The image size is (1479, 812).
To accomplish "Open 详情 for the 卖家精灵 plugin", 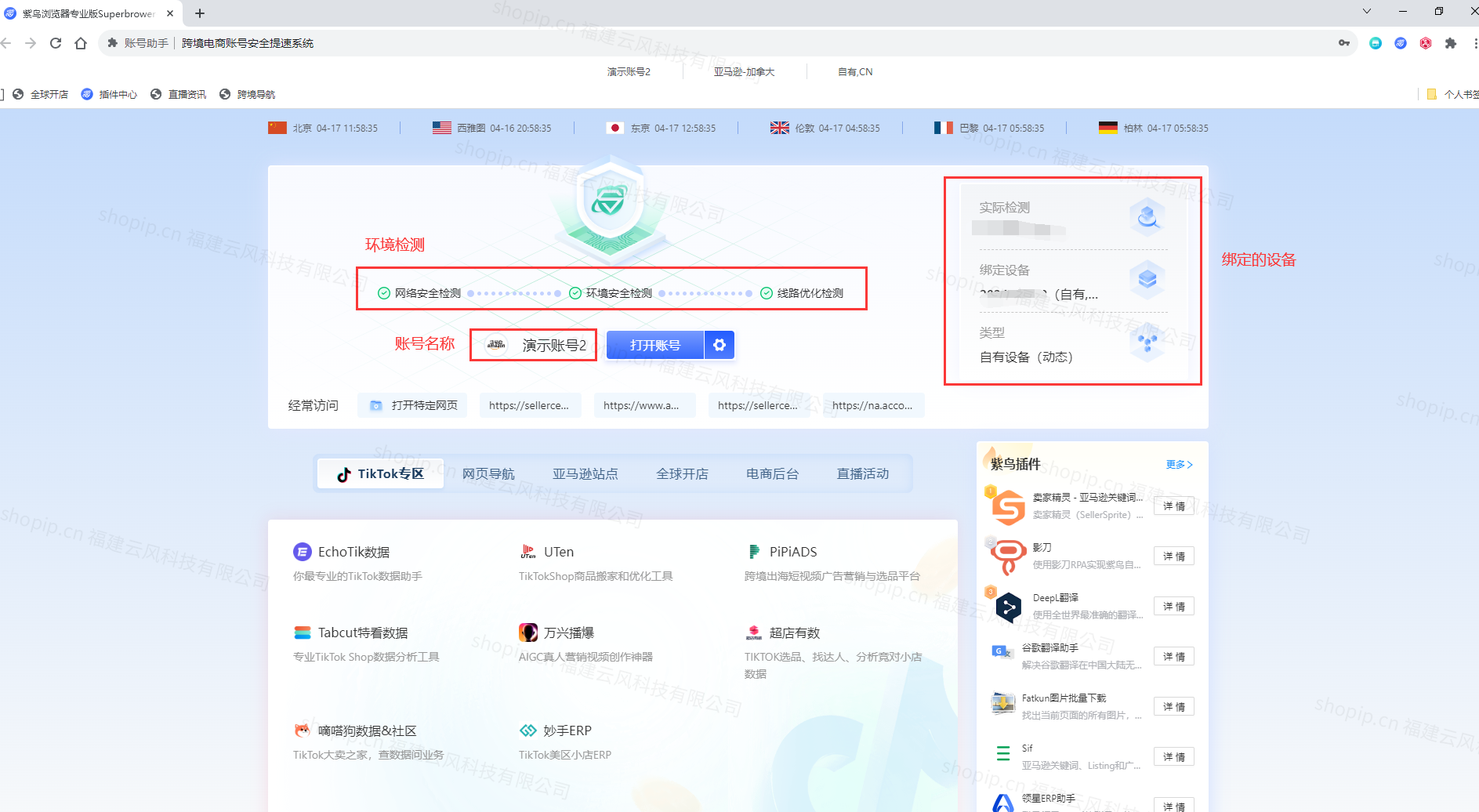I will 1174,506.
